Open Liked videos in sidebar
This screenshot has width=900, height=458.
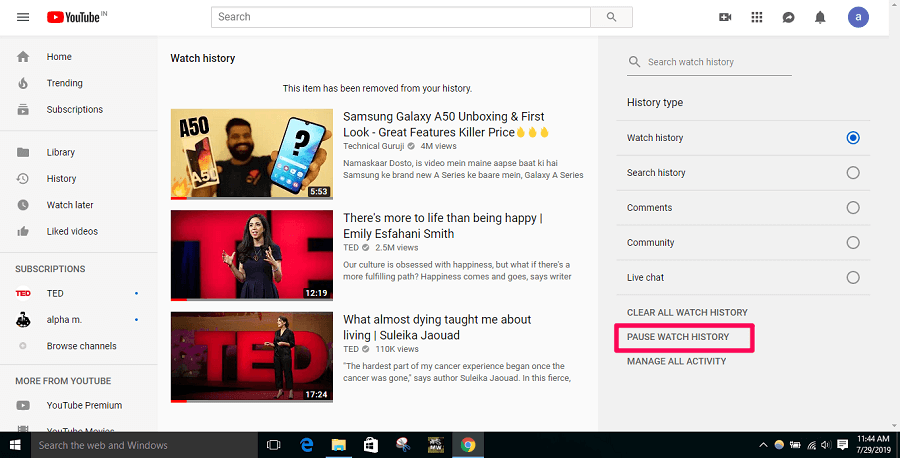point(72,231)
